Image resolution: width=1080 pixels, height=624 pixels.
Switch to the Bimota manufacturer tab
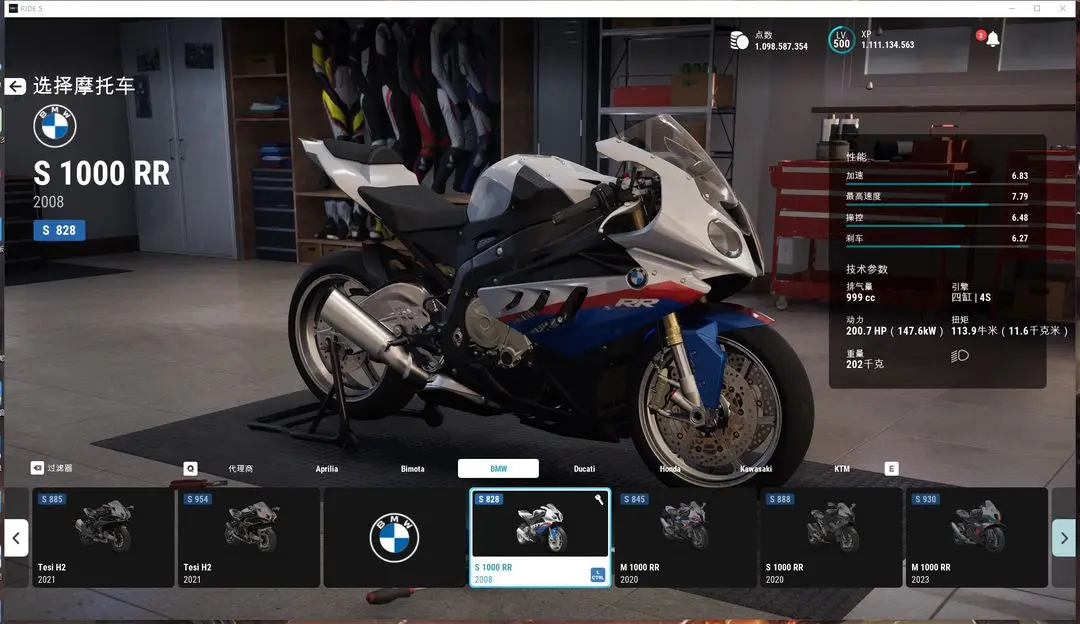pos(413,469)
